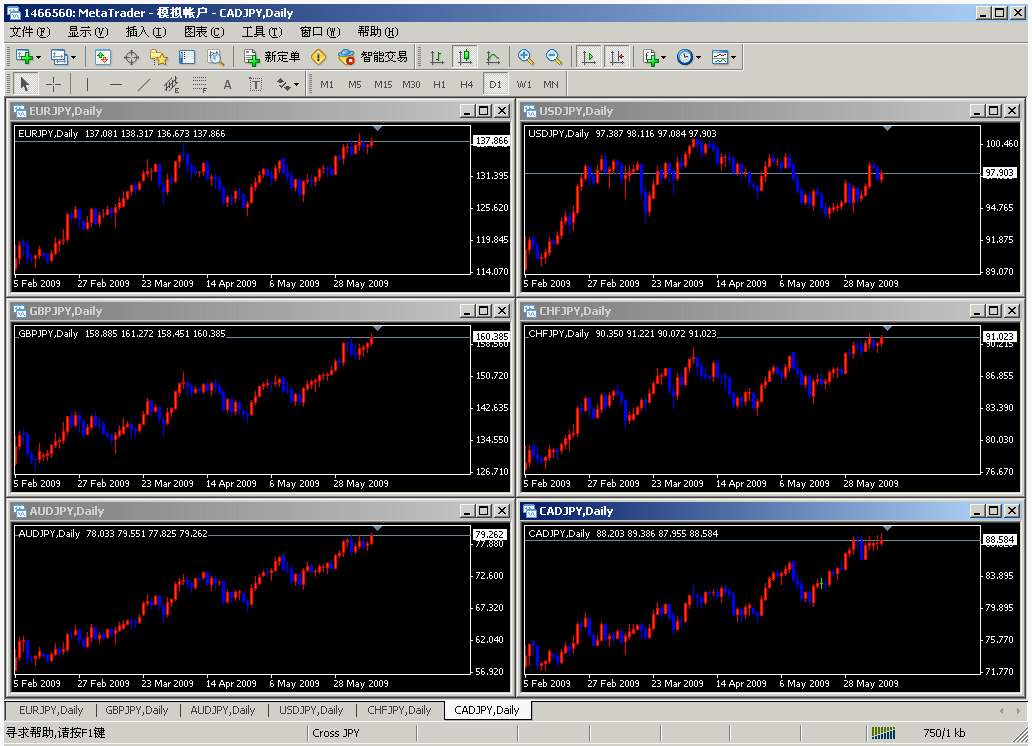Switch chart to bar chart style
This screenshot has width=1032, height=746.
coord(436,57)
